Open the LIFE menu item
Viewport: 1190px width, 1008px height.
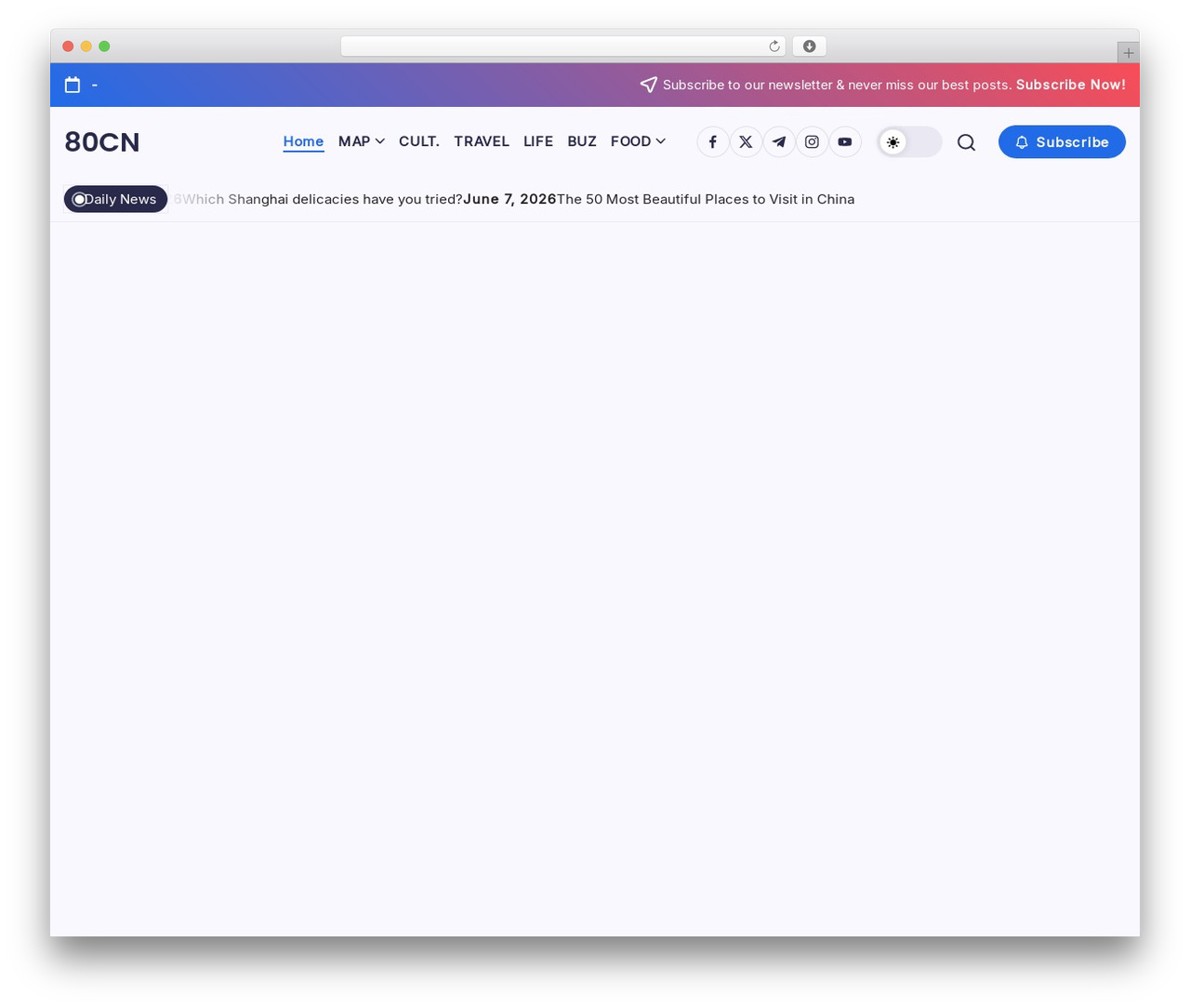click(538, 141)
